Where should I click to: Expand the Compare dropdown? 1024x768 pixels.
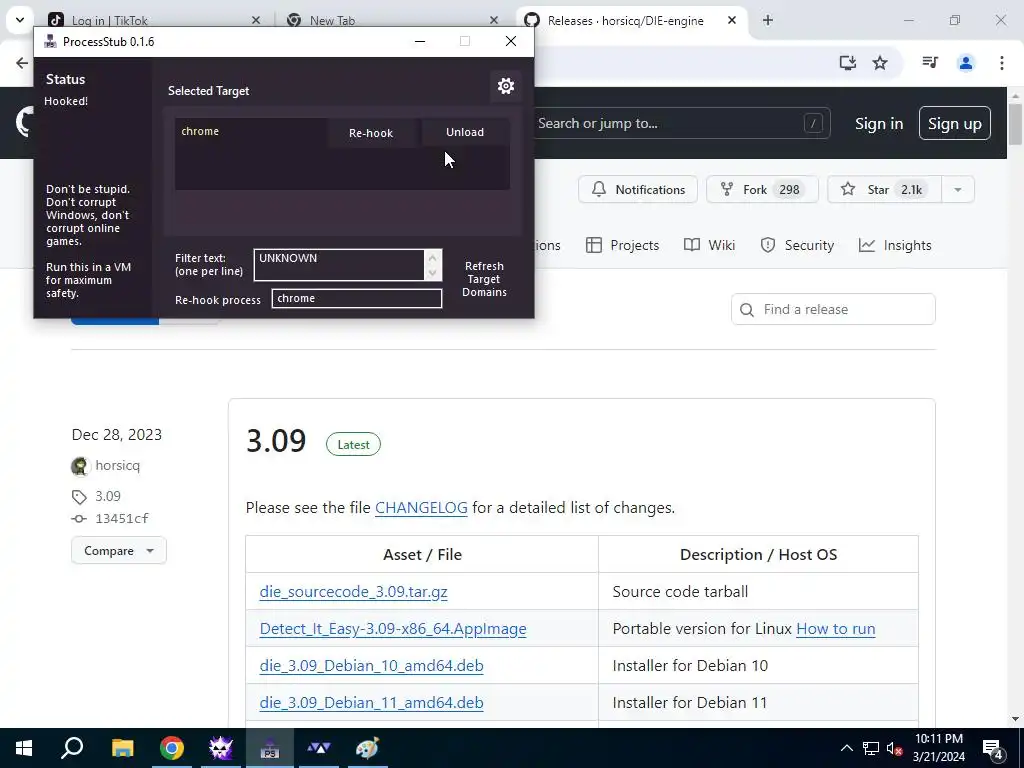click(x=119, y=551)
